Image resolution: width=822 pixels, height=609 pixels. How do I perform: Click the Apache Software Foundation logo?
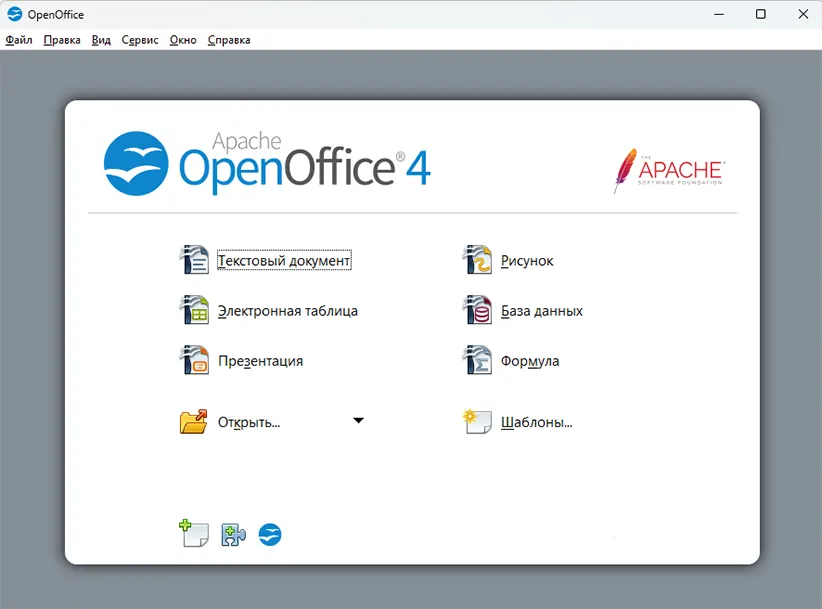tap(668, 171)
